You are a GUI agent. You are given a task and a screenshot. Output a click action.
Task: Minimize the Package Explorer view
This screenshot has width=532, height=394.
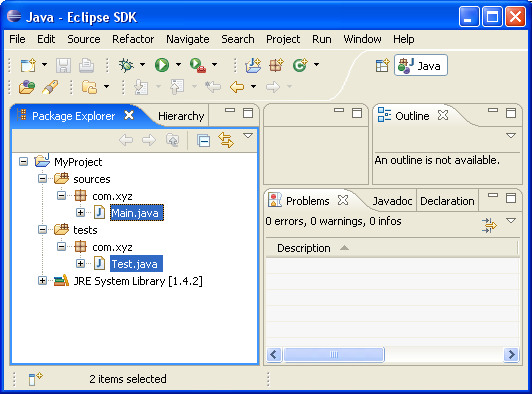(230, 110)
